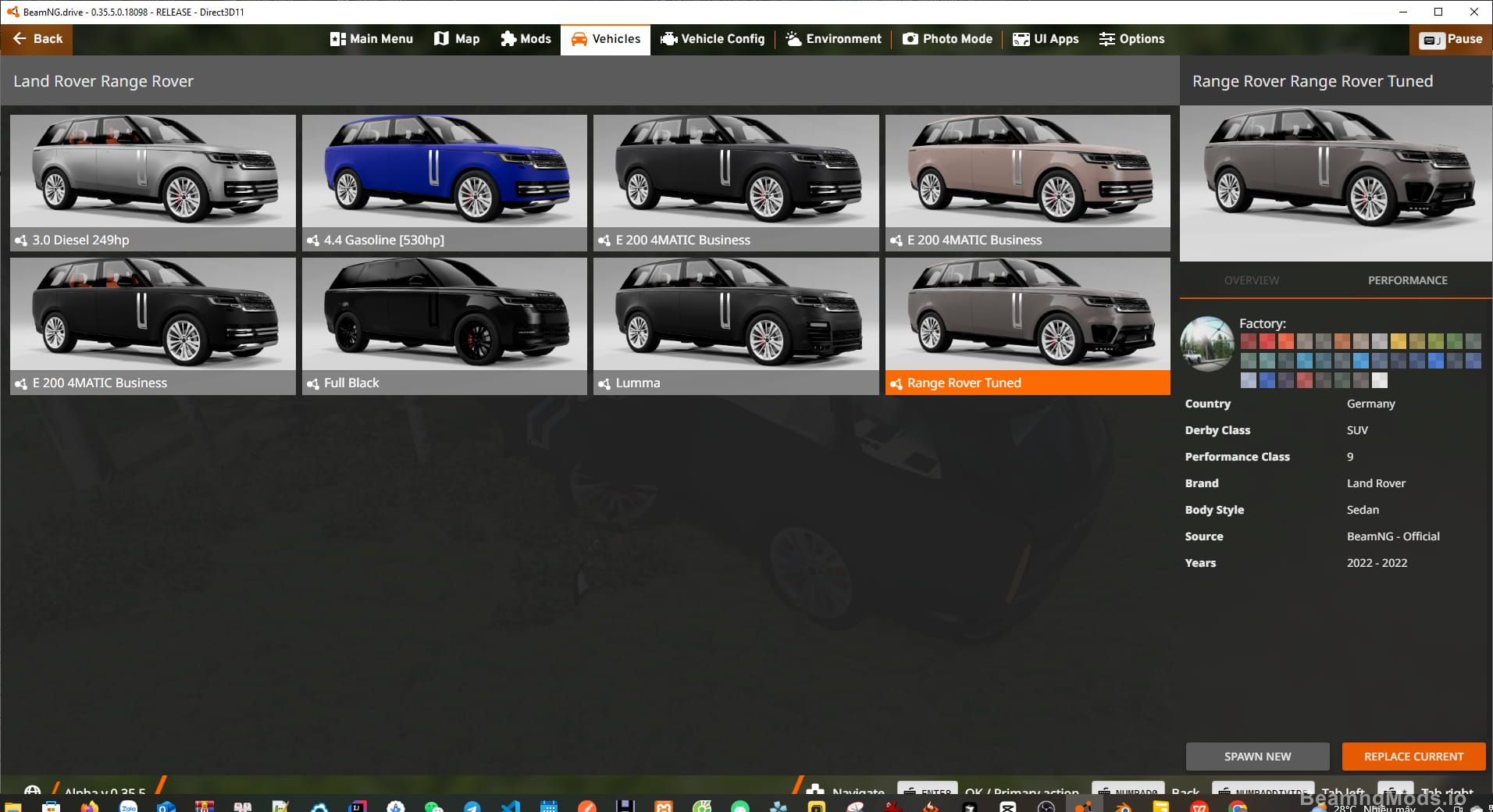Viewport: 1493px width, 812px height.
Task: Click the Brand value 'Land Rover'
Action: (1376, 483)
